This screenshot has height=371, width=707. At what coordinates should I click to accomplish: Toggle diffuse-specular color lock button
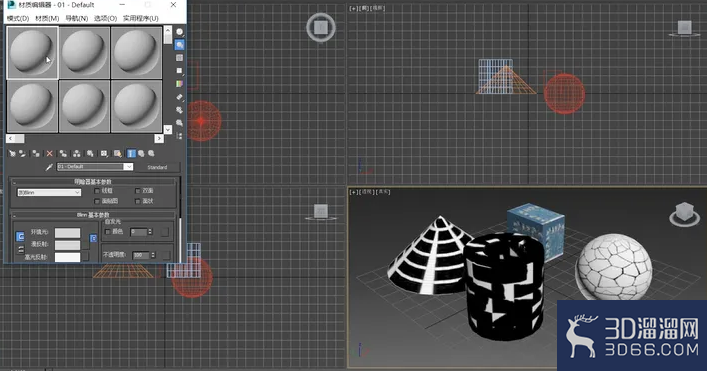pos(20,249)
